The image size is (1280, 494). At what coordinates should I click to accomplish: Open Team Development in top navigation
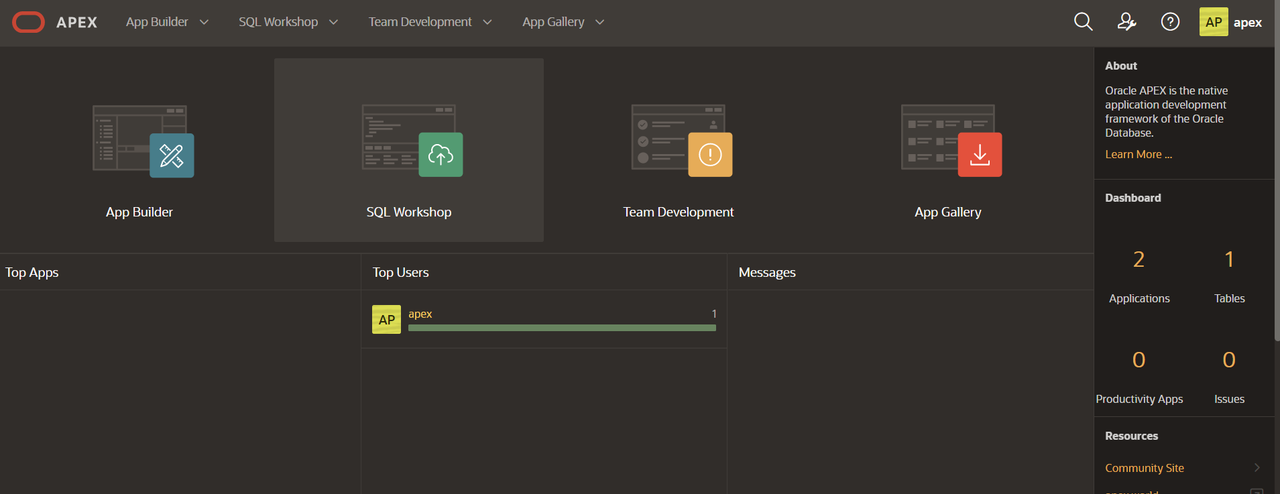tap(420, 22)
